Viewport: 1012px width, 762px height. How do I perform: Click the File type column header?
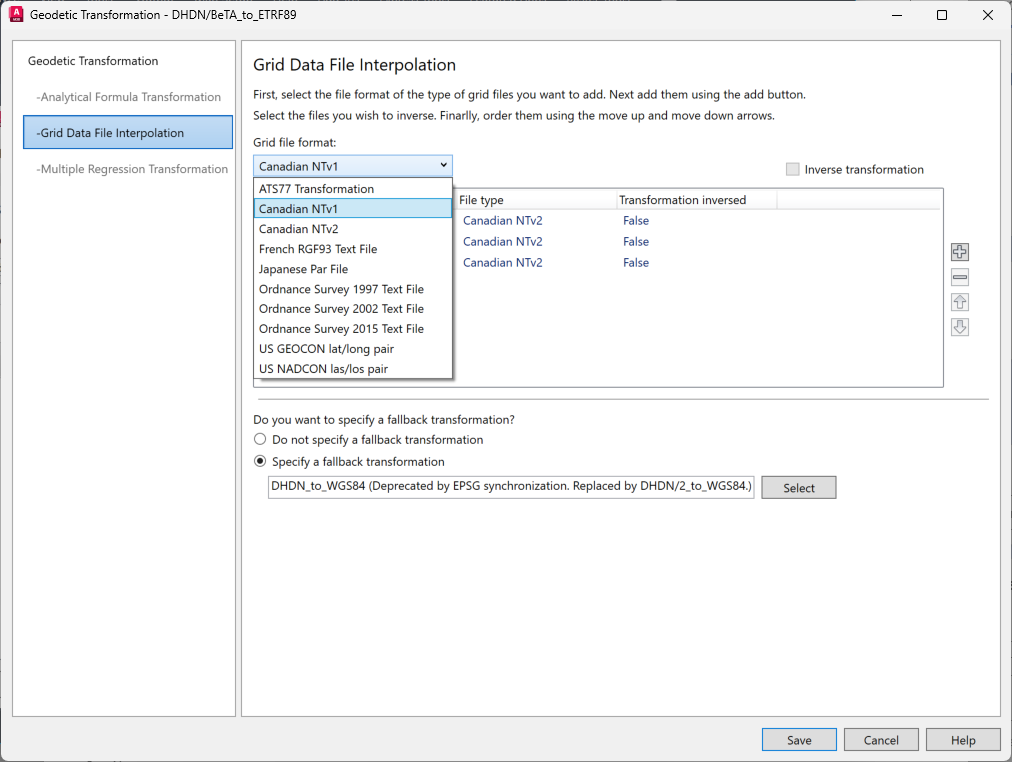click(535, 200)
